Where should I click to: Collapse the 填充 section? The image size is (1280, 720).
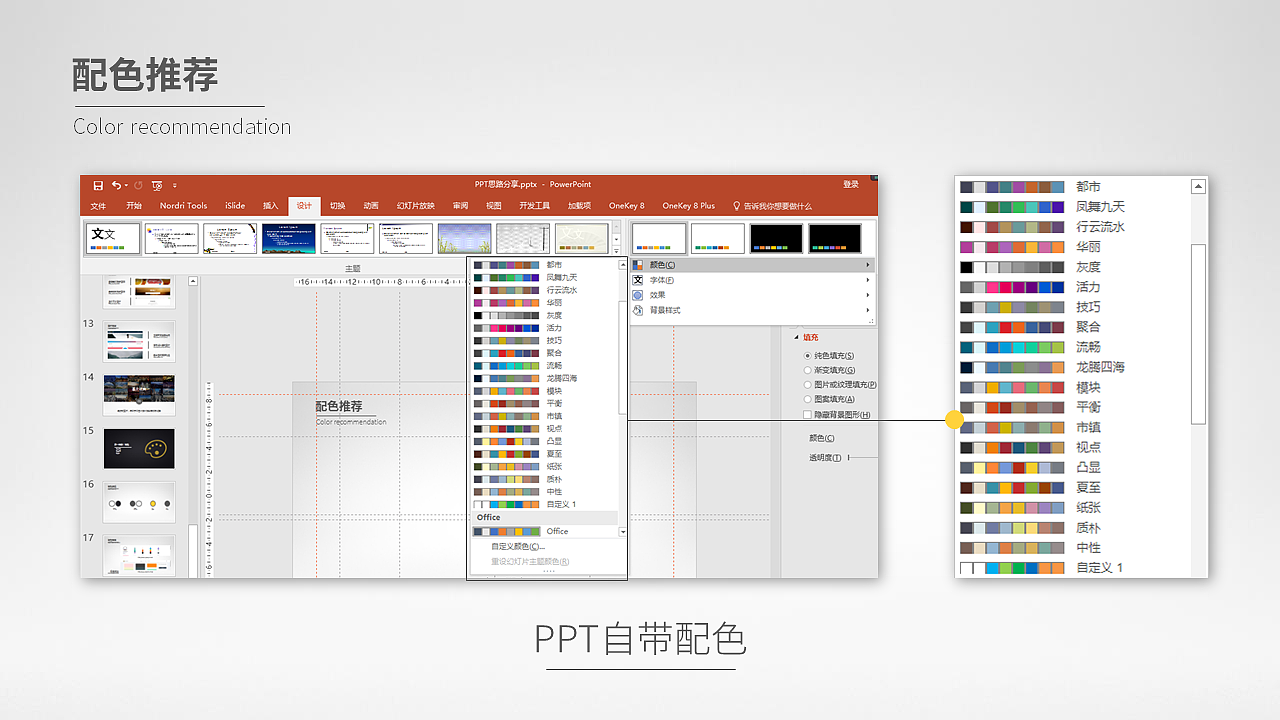point(797,337)
